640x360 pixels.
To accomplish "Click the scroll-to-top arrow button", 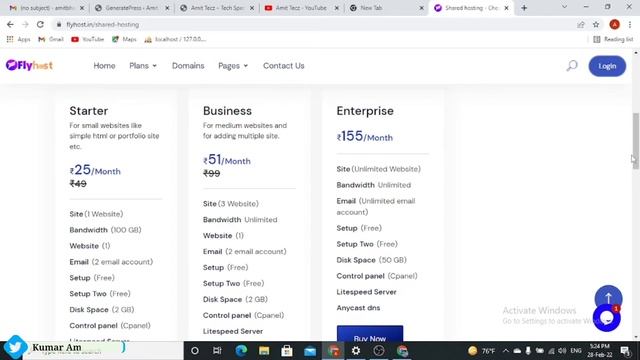I will pyautogui.click(x=608, y=298).
